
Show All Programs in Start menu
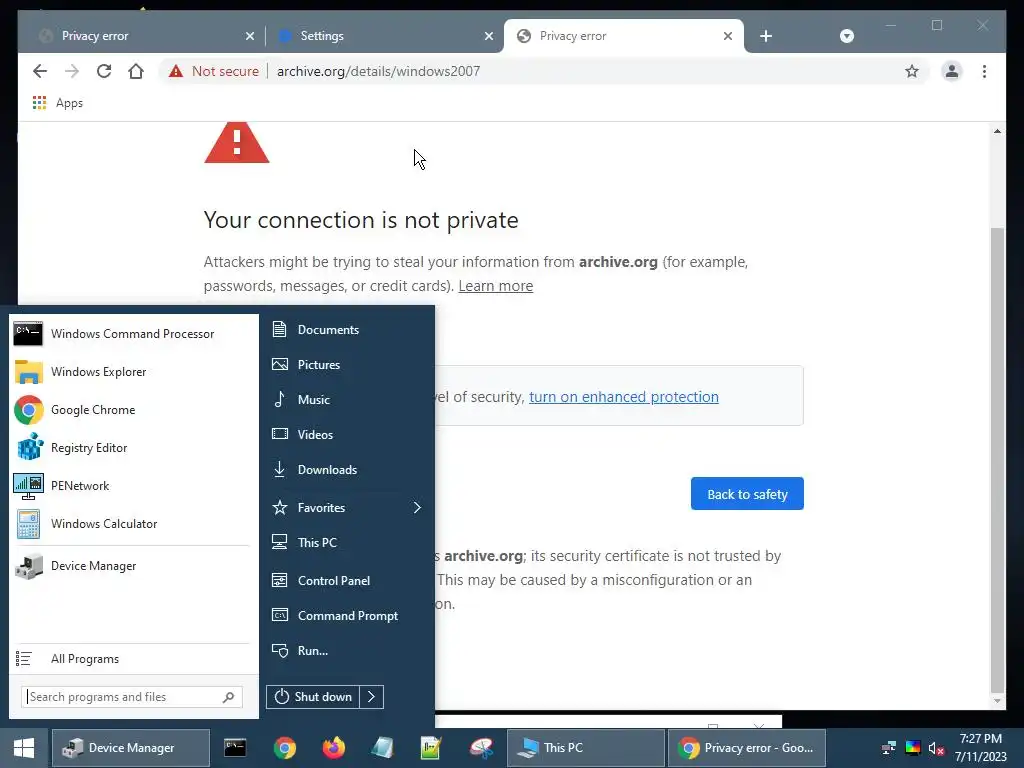click(x=131, y=658)
